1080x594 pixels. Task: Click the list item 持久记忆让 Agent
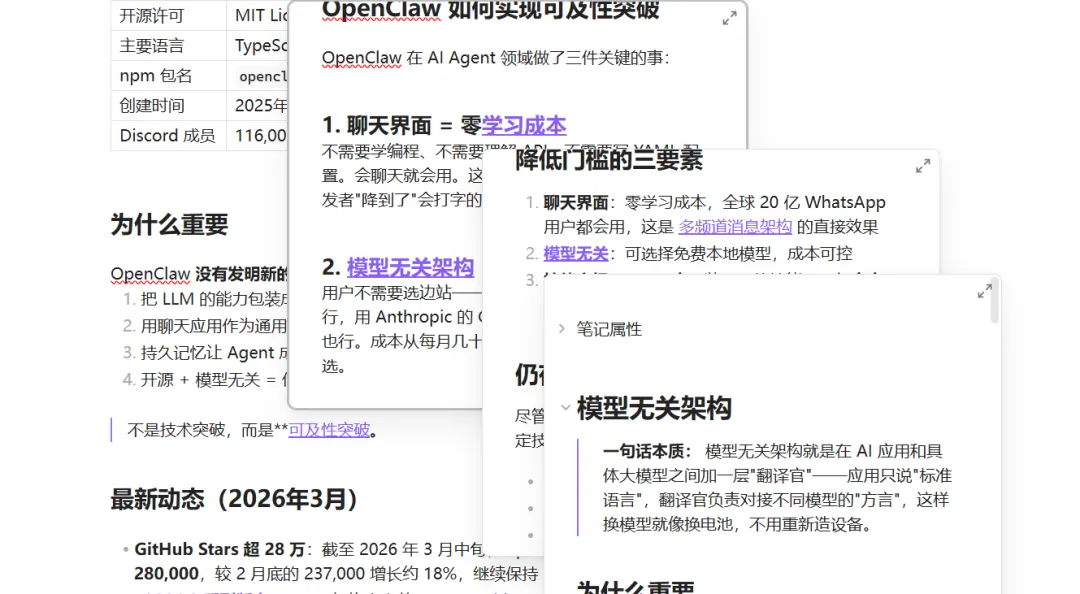214,353
